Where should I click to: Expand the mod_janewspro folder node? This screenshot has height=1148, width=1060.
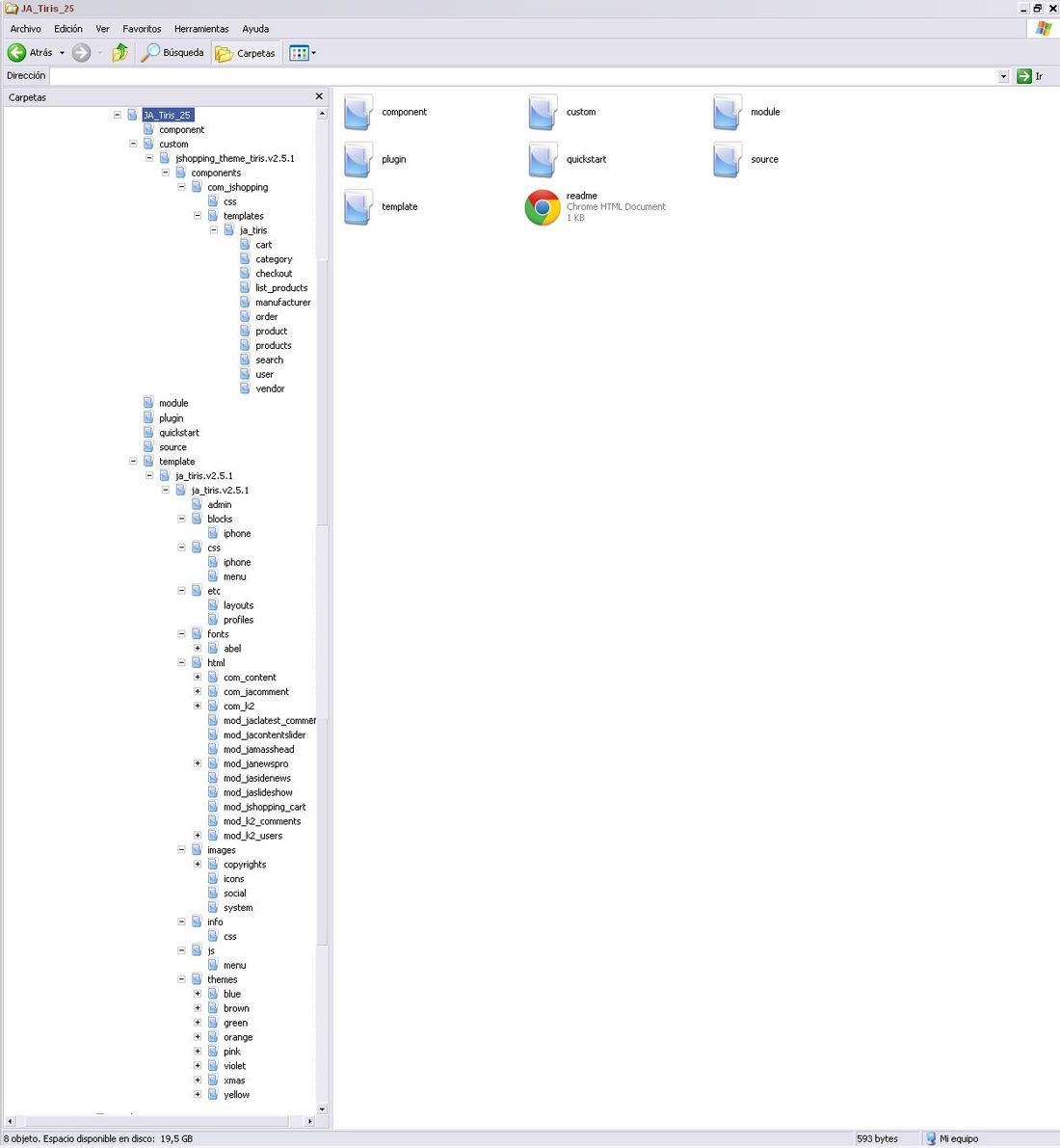(198, 763)
